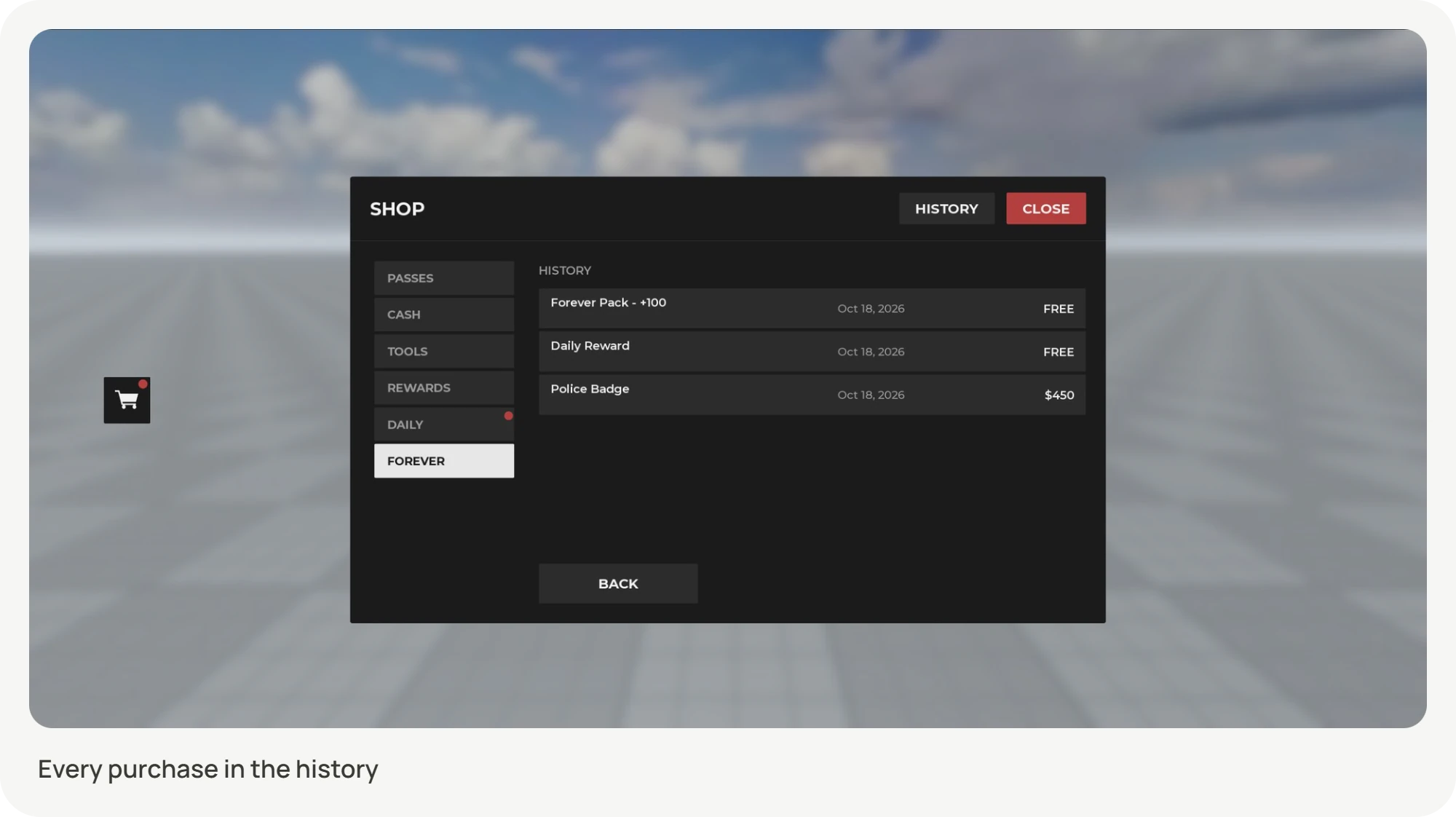Image resolution: width=1456 pixels, height=817 pixels.
Task: Click the BACK button
Action: click(x=618, y=583)
